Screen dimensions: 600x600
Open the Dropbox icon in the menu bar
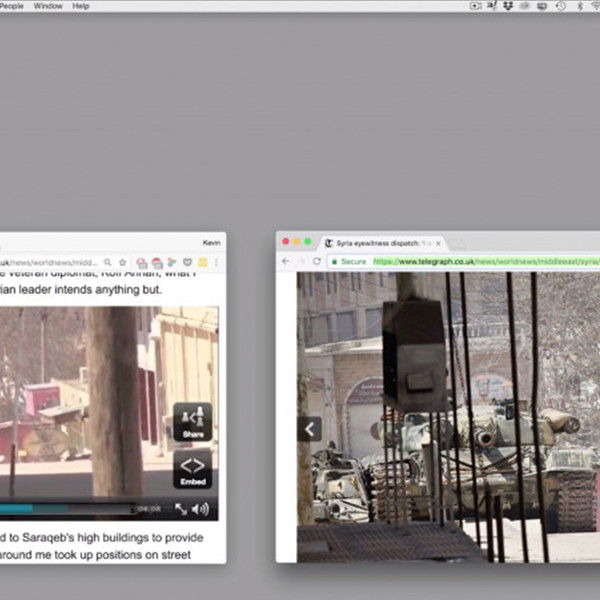coord(508,6)
